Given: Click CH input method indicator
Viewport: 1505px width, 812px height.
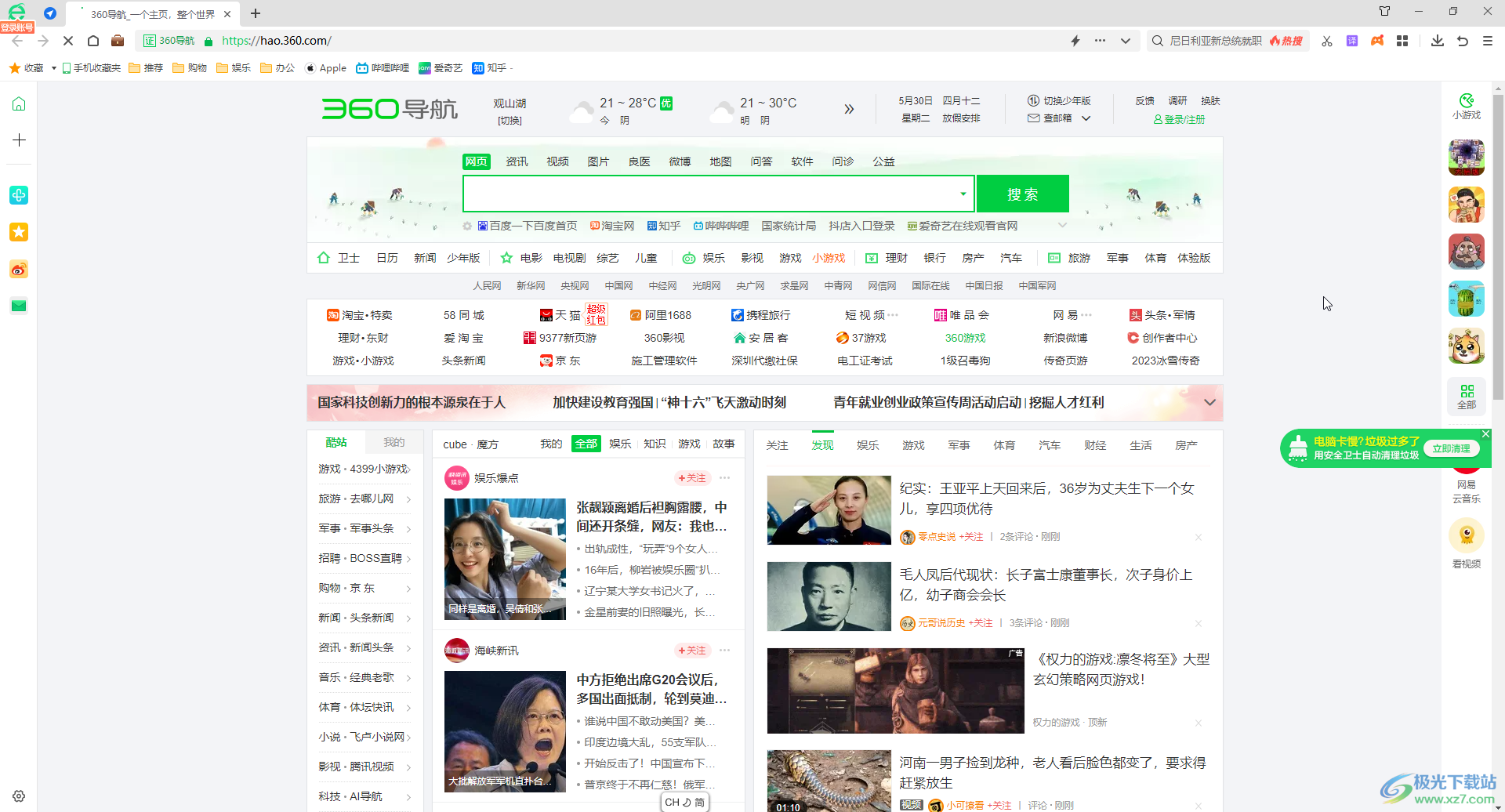Looking at the screenshot, I should point(685,803).
